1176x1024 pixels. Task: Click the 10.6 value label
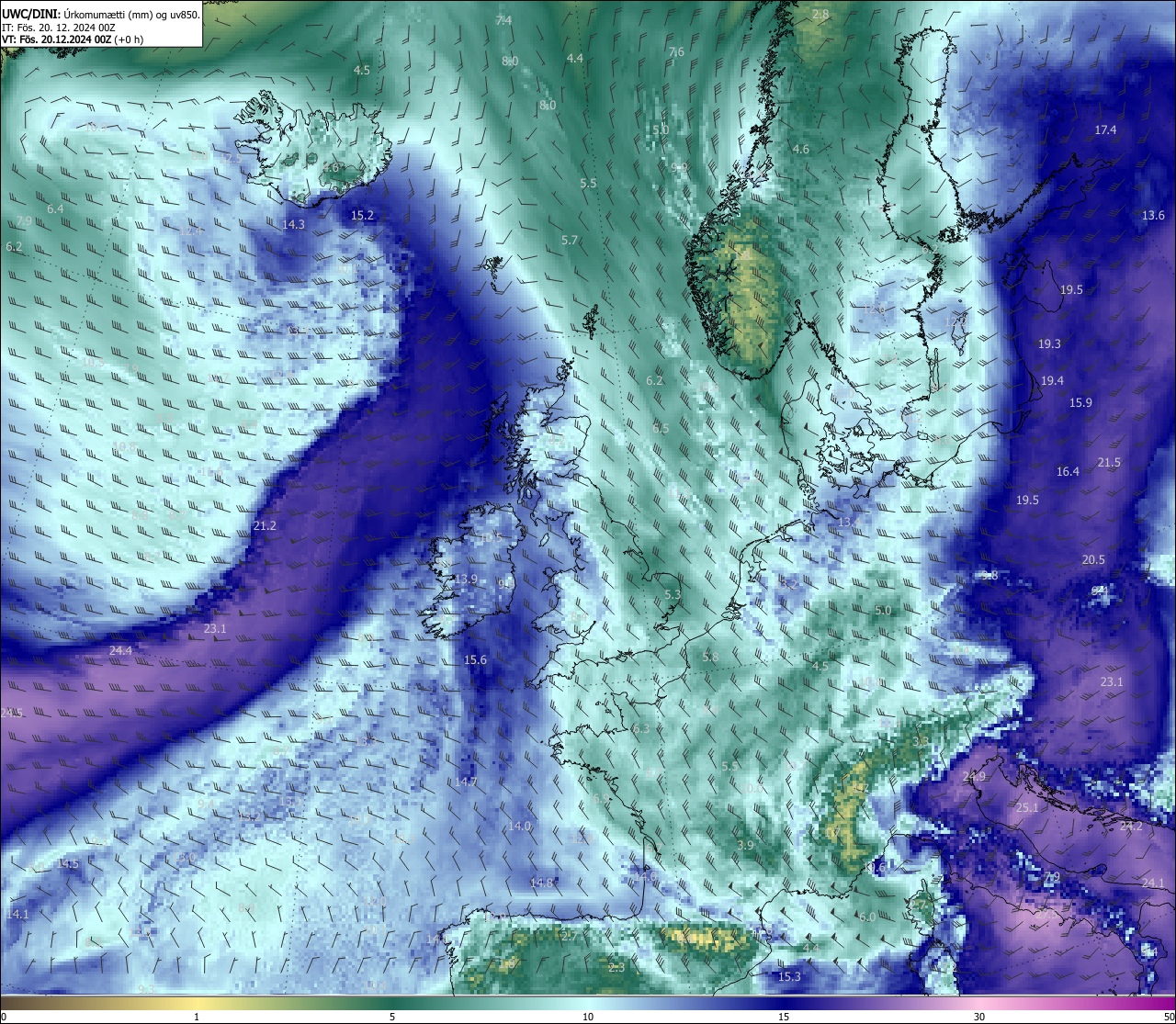(874, 868)
